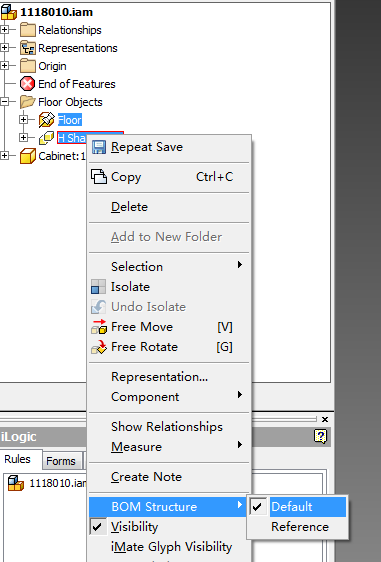The image size is (381, 562).
Task: Open the Component submenu
Action: point(169,396)
